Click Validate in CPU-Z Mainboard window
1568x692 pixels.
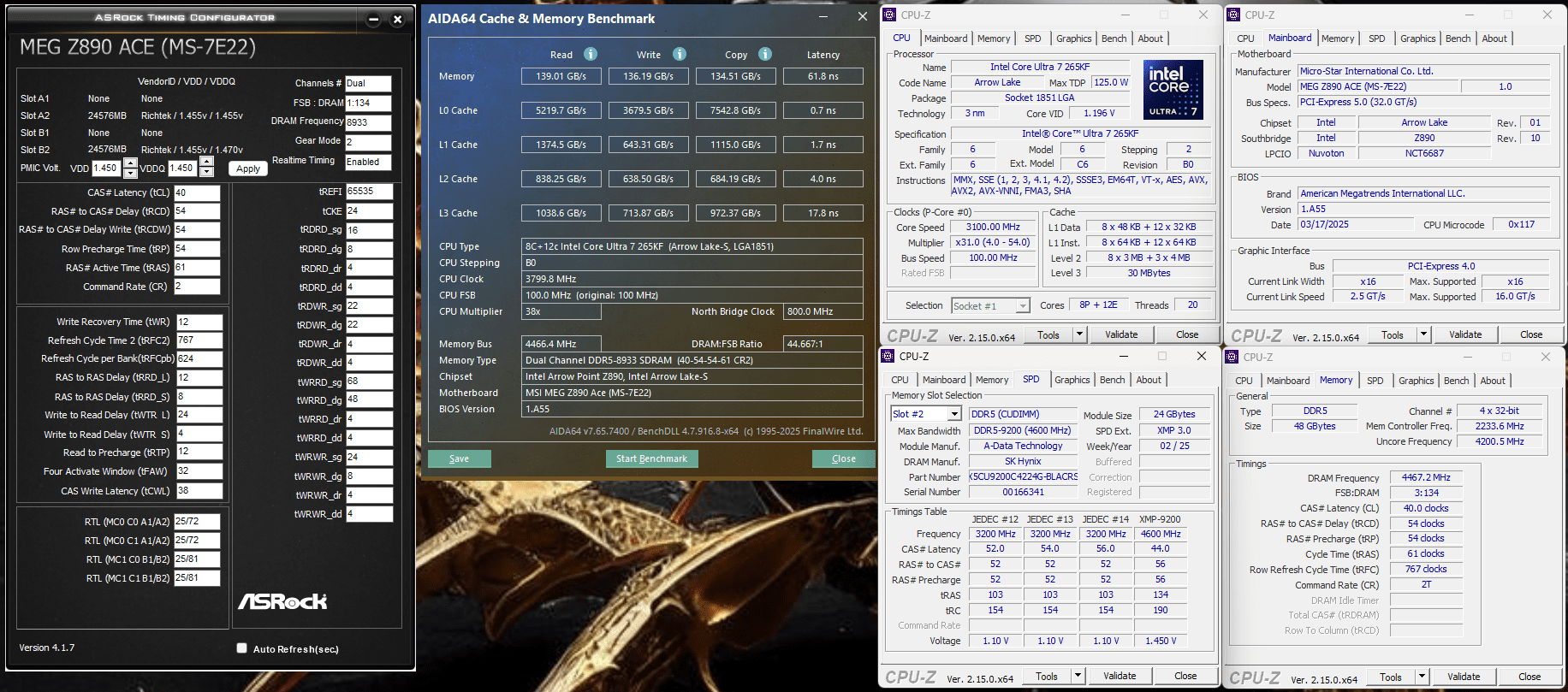pyautogui.click(x=1465, y=334)
